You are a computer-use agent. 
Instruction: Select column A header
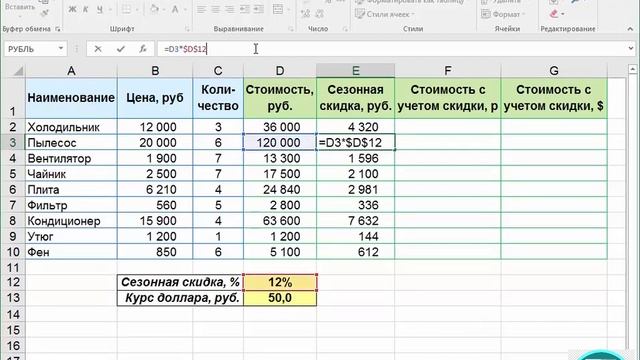point(71,71)
